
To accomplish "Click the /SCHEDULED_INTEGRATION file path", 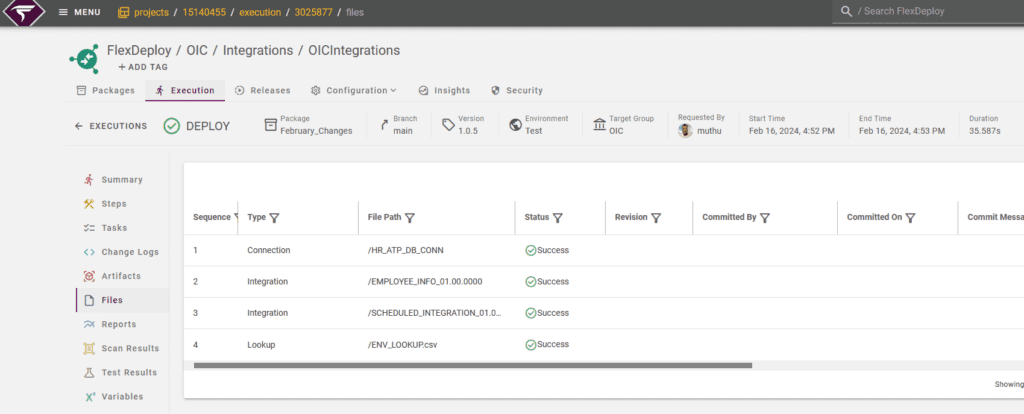I will (x=435, y=313).
